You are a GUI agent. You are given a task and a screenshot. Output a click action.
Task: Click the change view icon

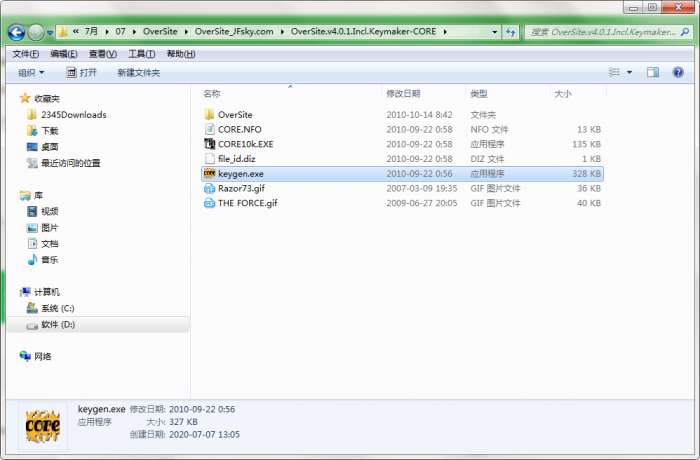pyautogui.click(x=614, y=72)
